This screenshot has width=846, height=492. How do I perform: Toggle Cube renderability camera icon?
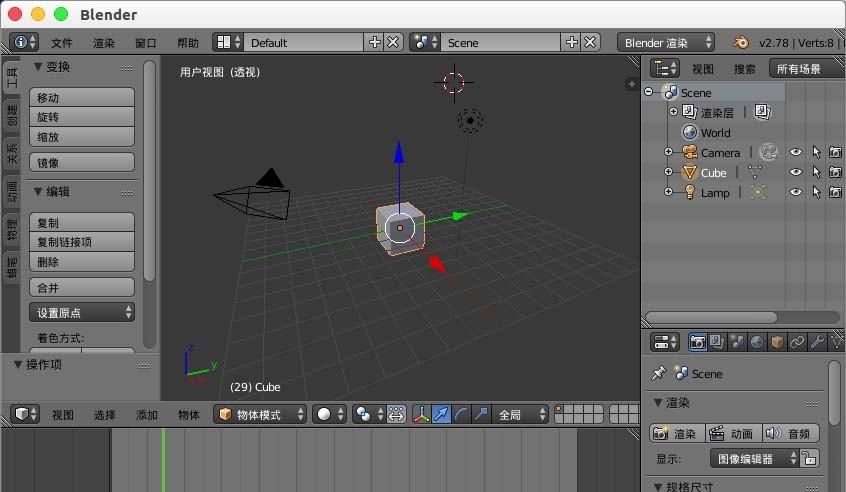coord(835,173)
